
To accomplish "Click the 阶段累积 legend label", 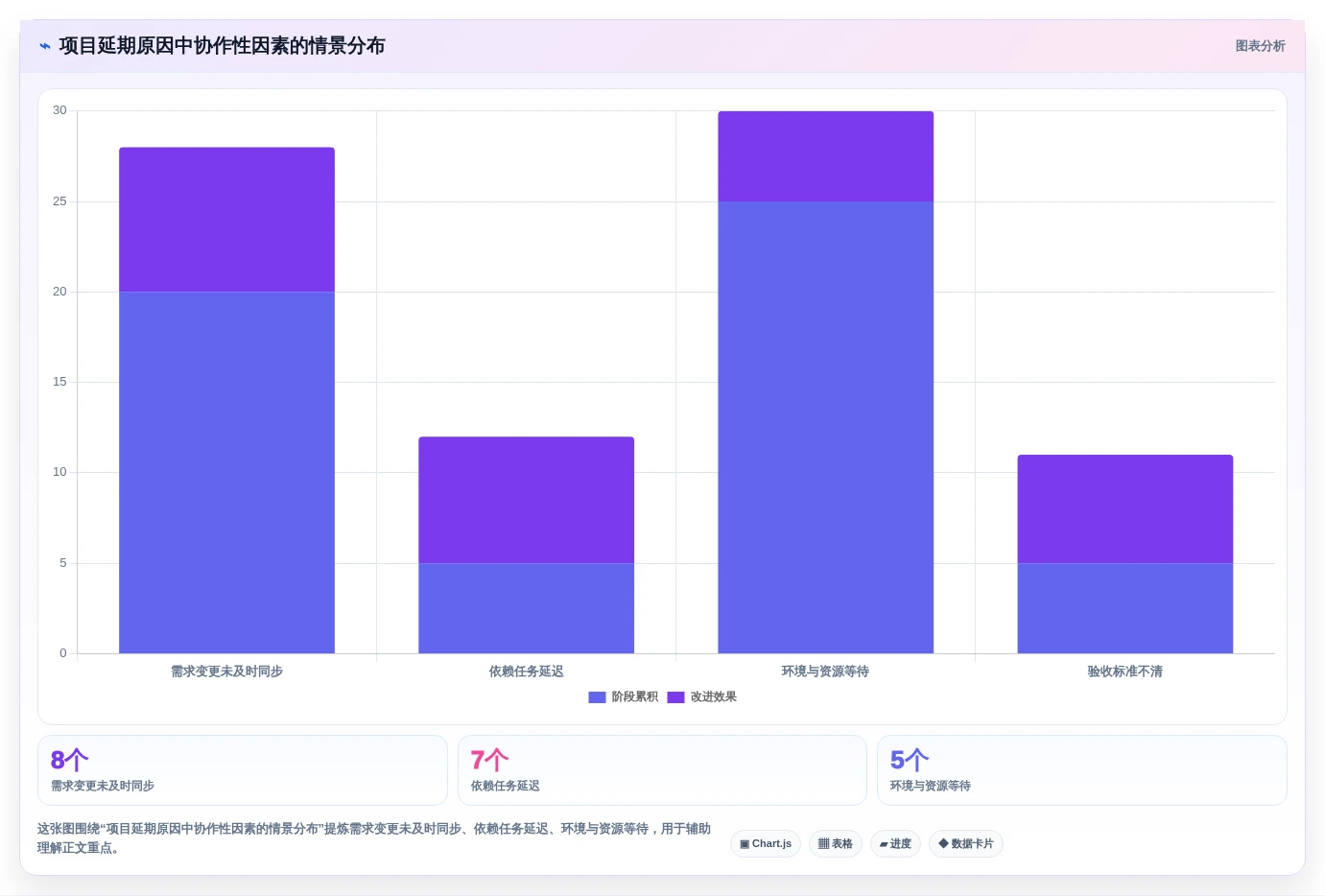I will (635, 697).
